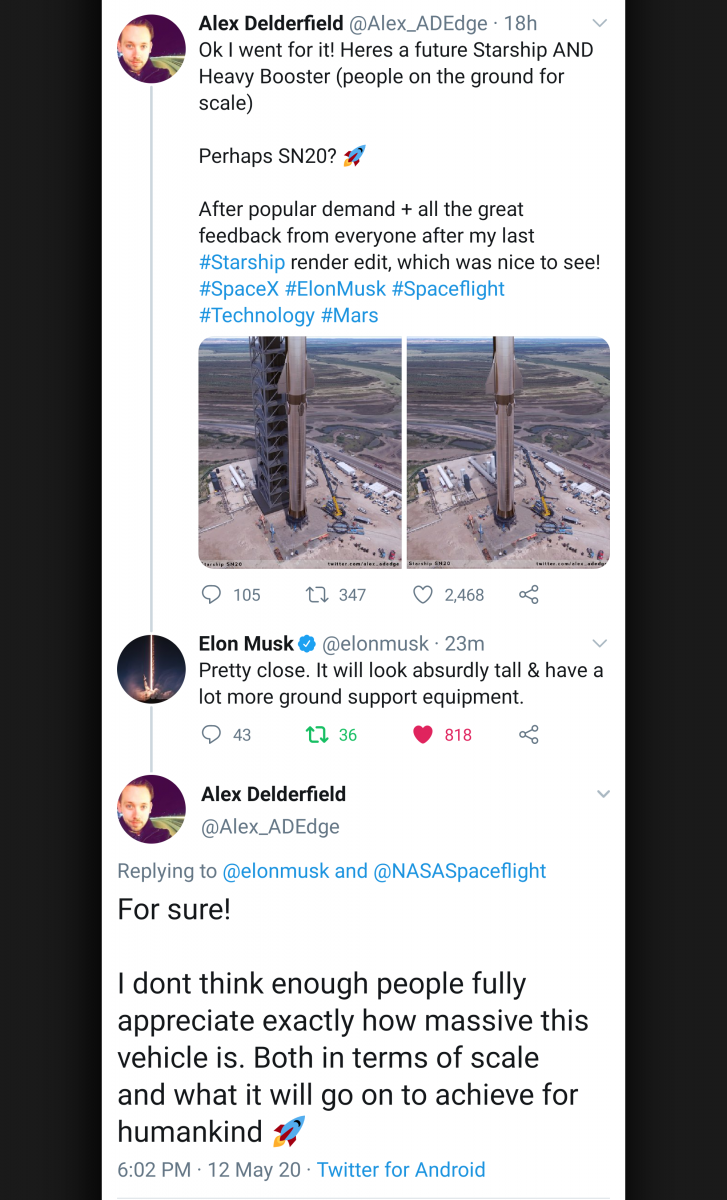727x1200 pixels.
Task: Share Elon Musk's reply tweet
Action: [529, 735]
